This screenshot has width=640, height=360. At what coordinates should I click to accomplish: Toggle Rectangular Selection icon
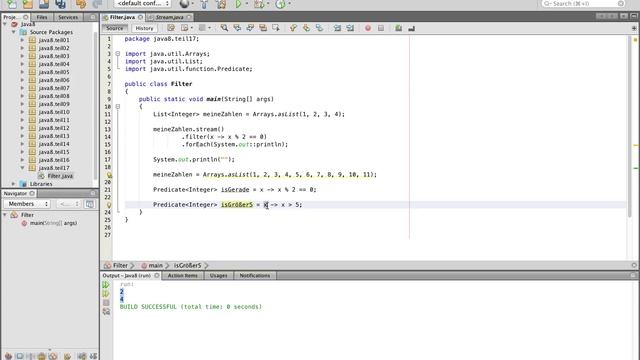[x=276, y=28]
